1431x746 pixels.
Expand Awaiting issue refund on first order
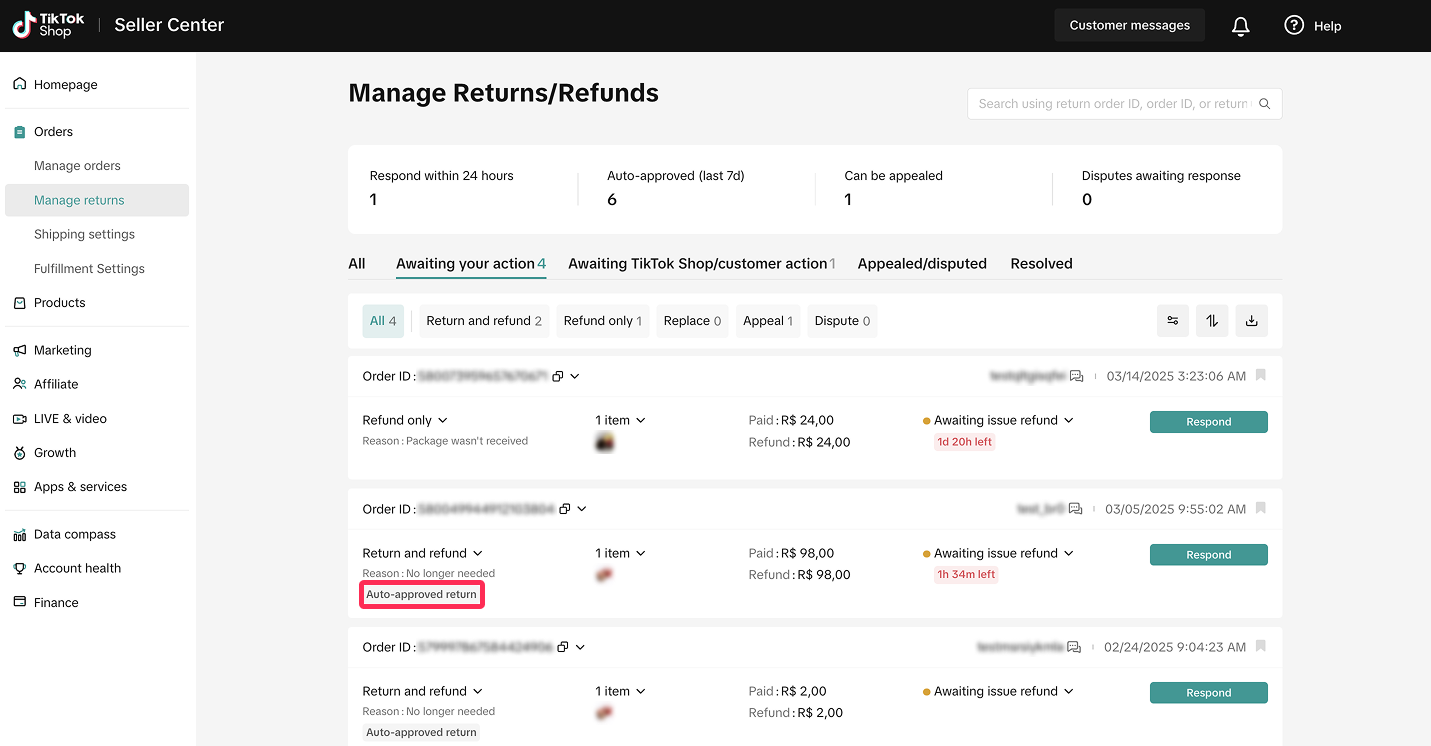pos(1068,420)
